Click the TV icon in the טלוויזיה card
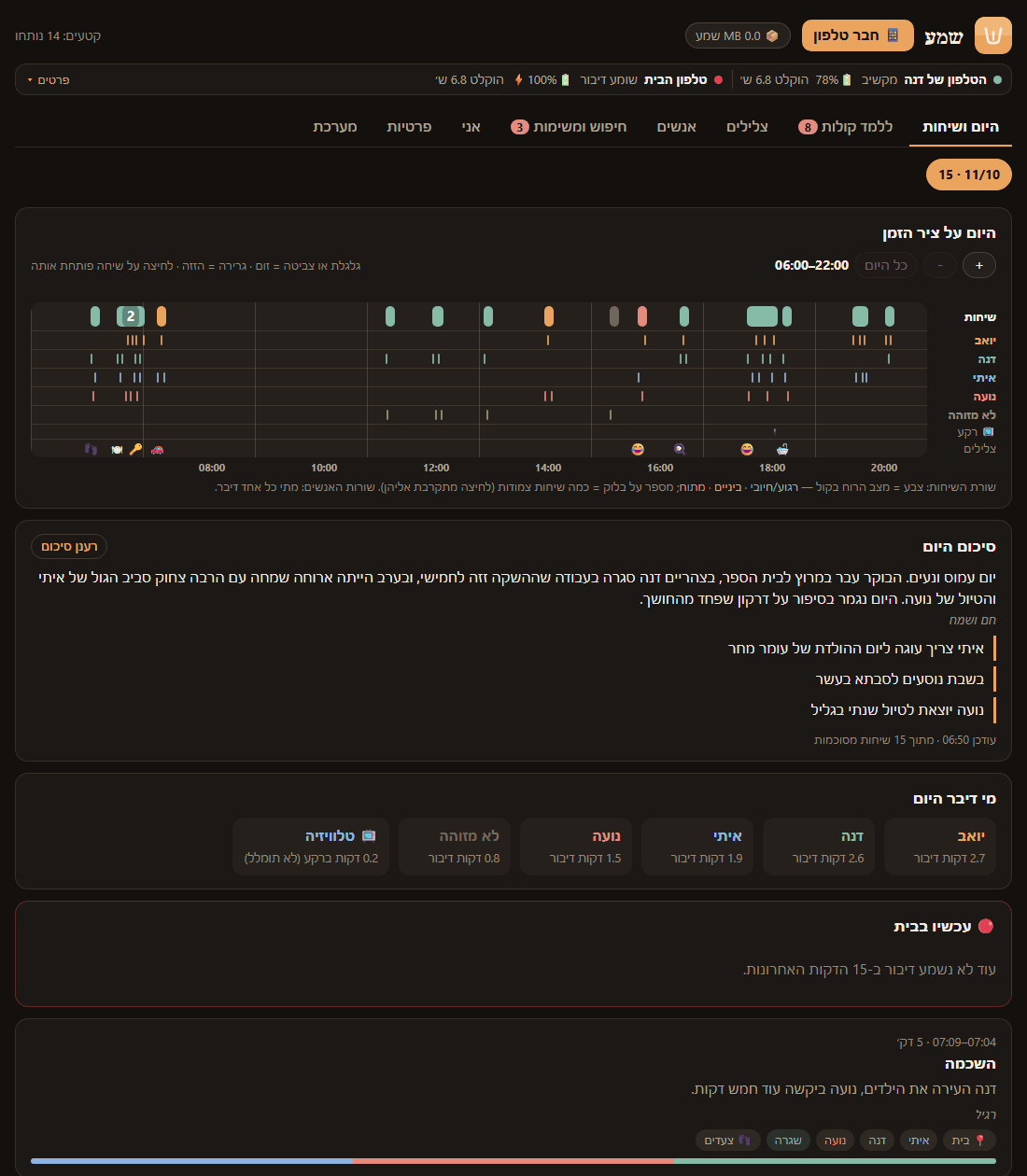Screen dimensions: 1027x1176 tap(369, 835)
